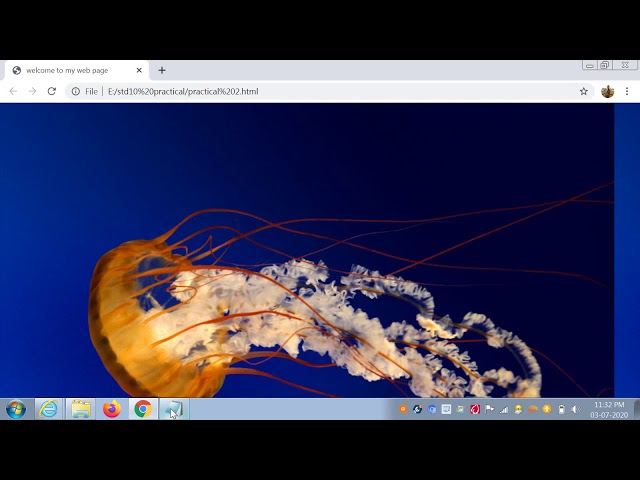The height and width of the screenshot is (480, 640).
Task: Click the volume speaker icon in system tray
Action: [x=575, y=409]
